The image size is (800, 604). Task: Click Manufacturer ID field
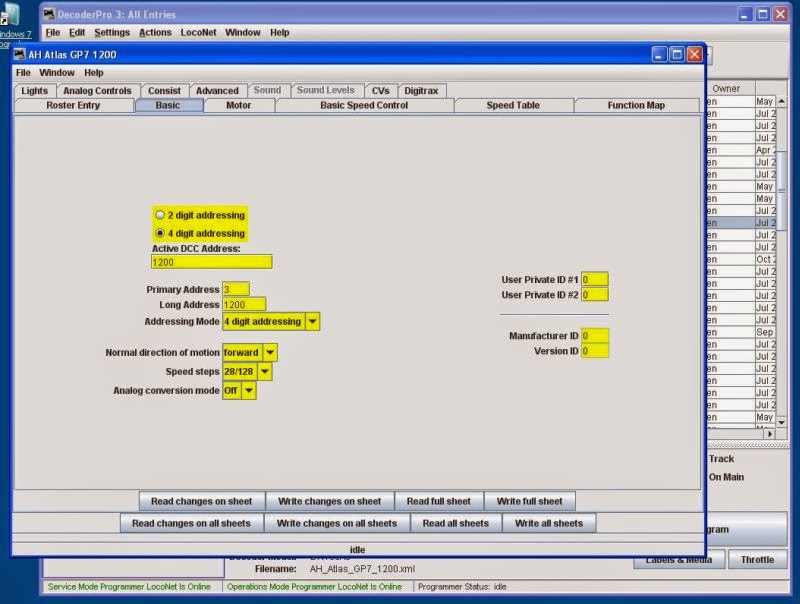tap(594, 336)
